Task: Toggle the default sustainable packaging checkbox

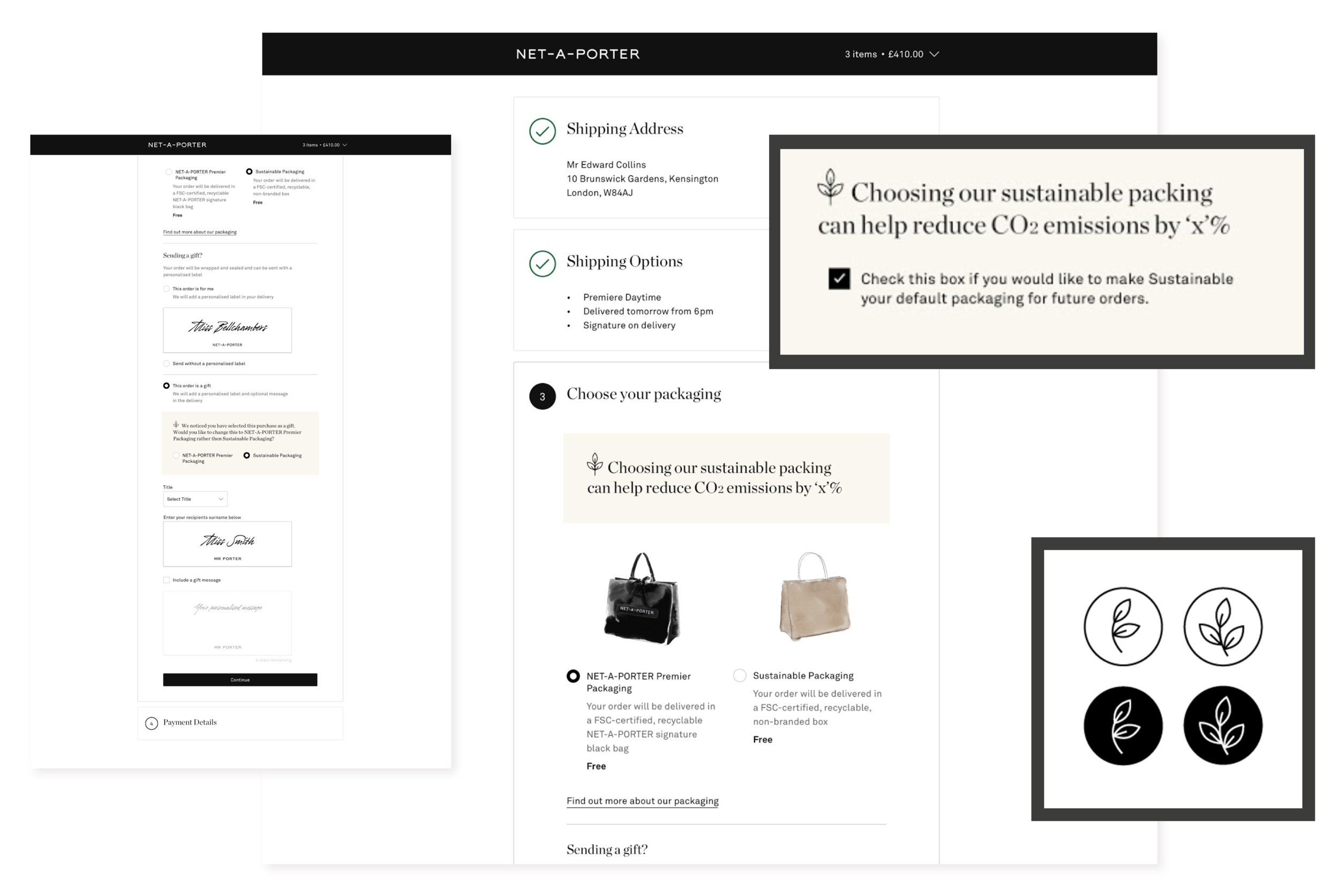Action: click(x=839, y=279)
